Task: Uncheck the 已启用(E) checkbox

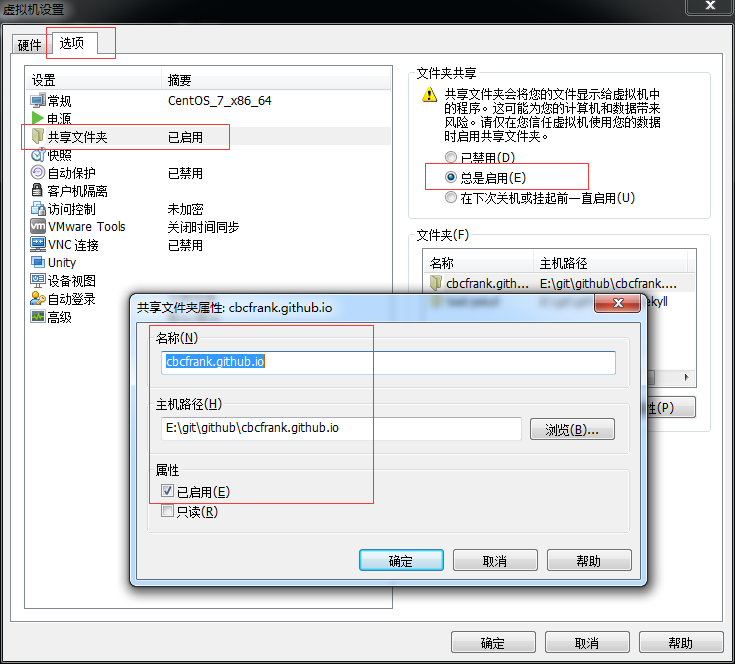Action: pyautogui.click(x=167, y=491)
